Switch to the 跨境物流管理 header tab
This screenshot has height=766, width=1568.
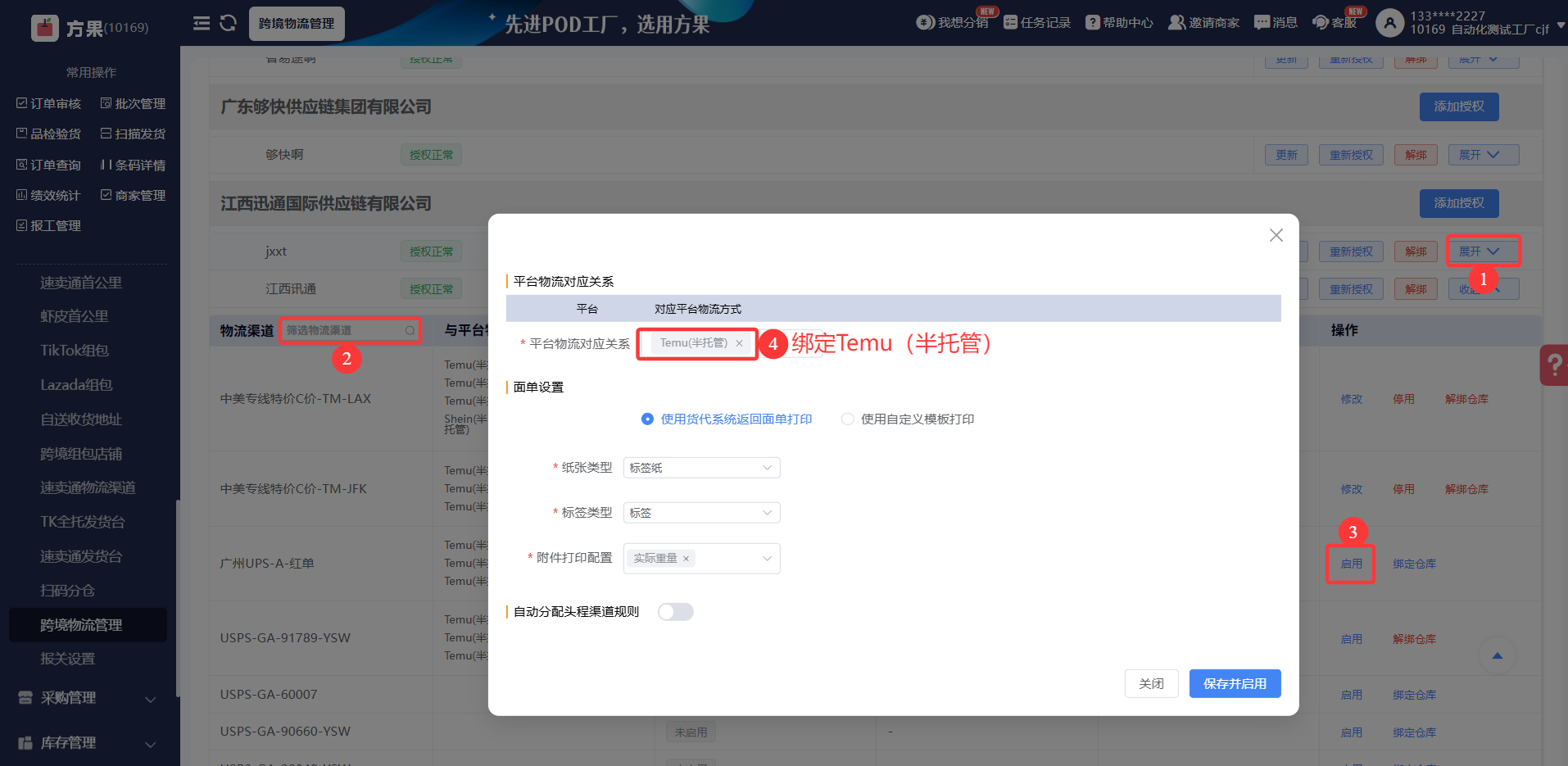tap(297, 23)
